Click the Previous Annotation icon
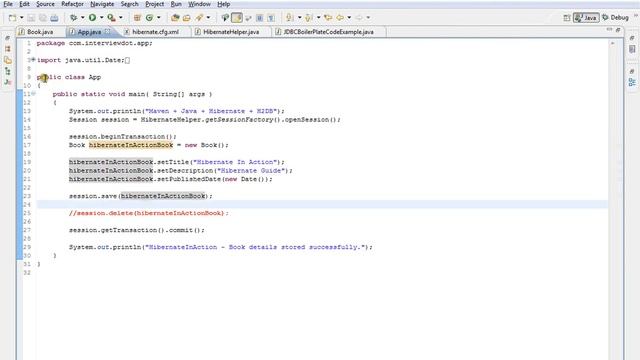Image resolution: width=640 pixels, height=360 pixels. coord(309,18)
